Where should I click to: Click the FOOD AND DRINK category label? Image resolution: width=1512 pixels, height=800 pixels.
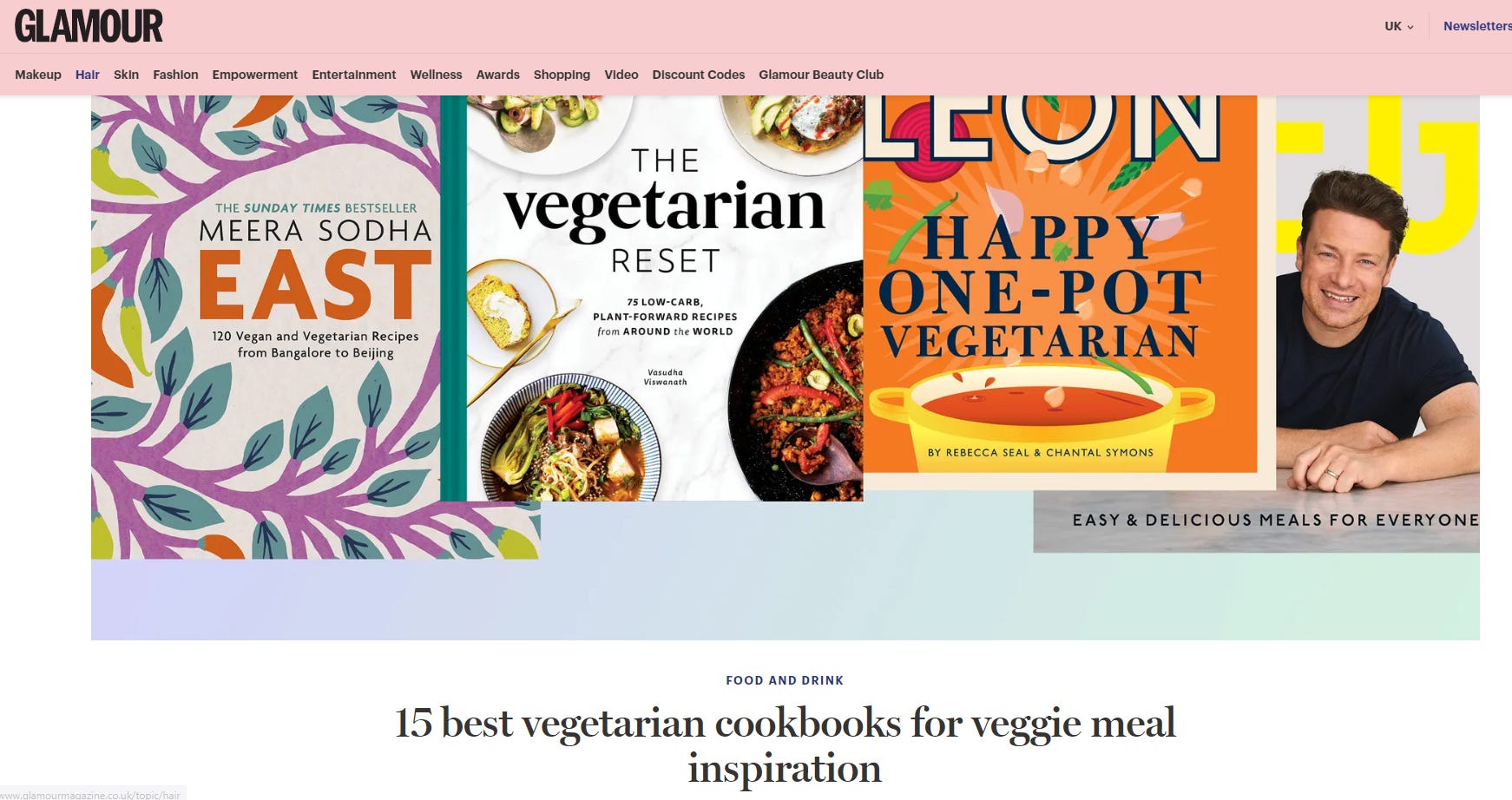785,680
